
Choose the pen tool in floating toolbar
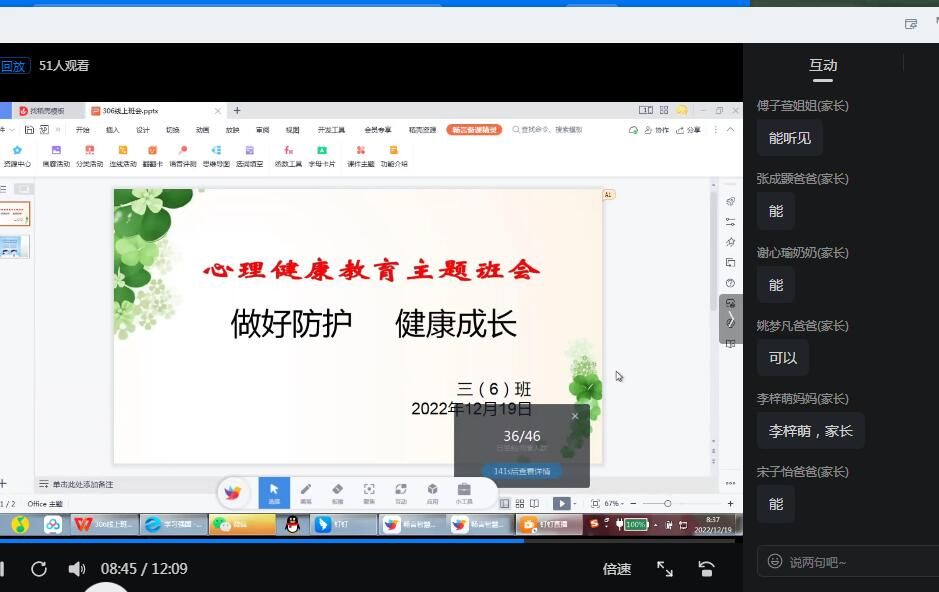click(x=306, y=491)
